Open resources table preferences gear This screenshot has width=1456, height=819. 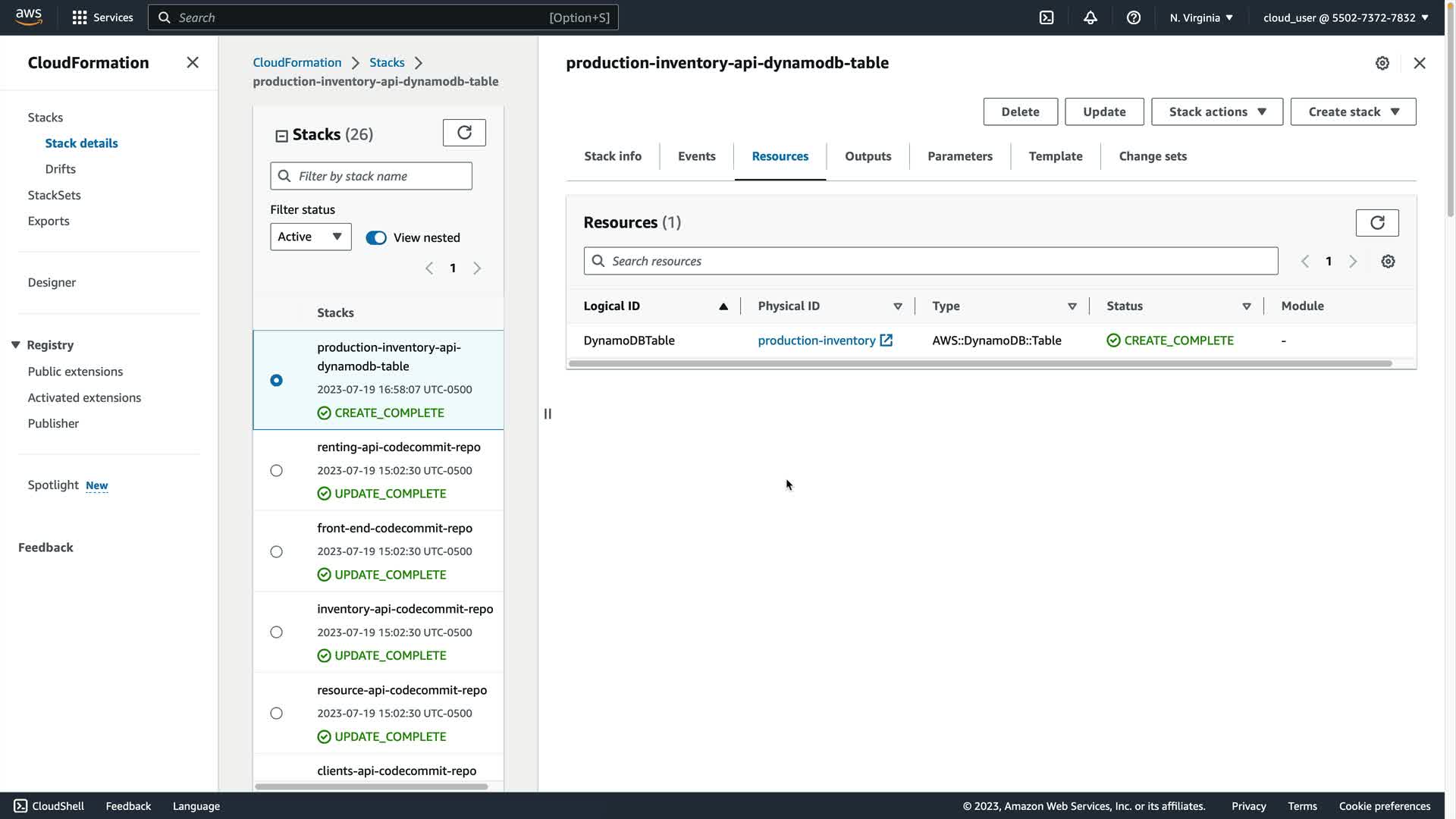1388,262
